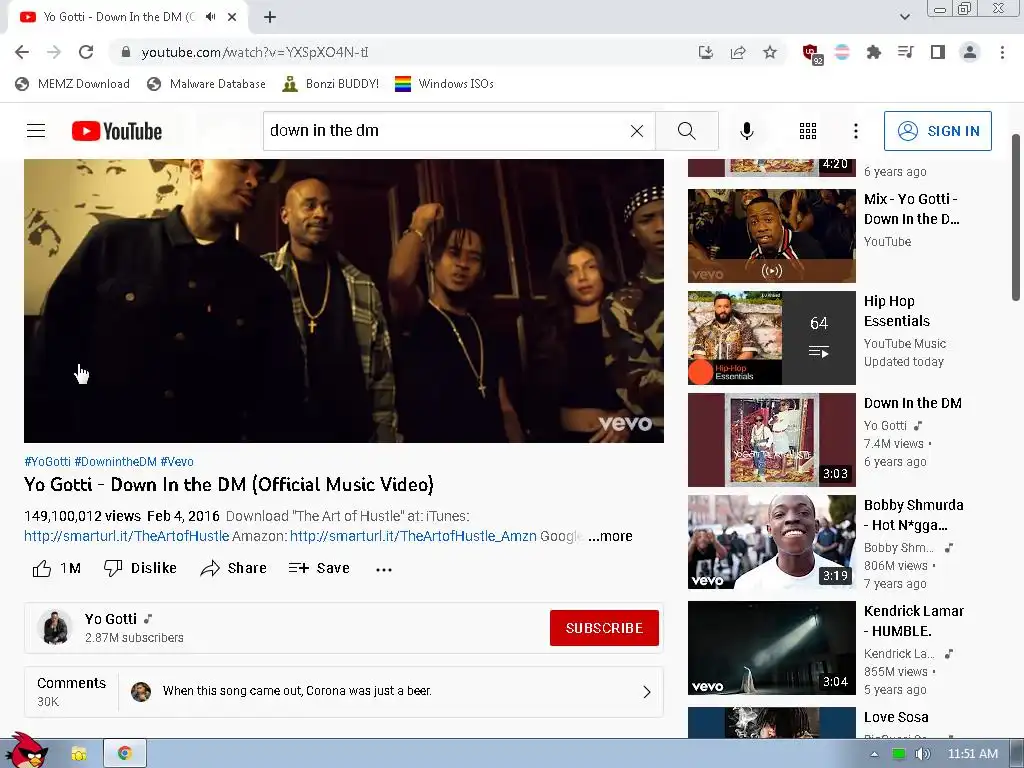Click the 11:51 AM taskbar clock

click(x=972, y=754)
